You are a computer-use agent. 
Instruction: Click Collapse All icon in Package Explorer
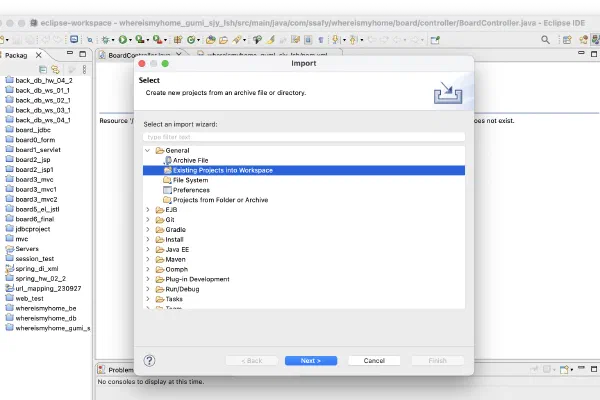tap(43, 69)
